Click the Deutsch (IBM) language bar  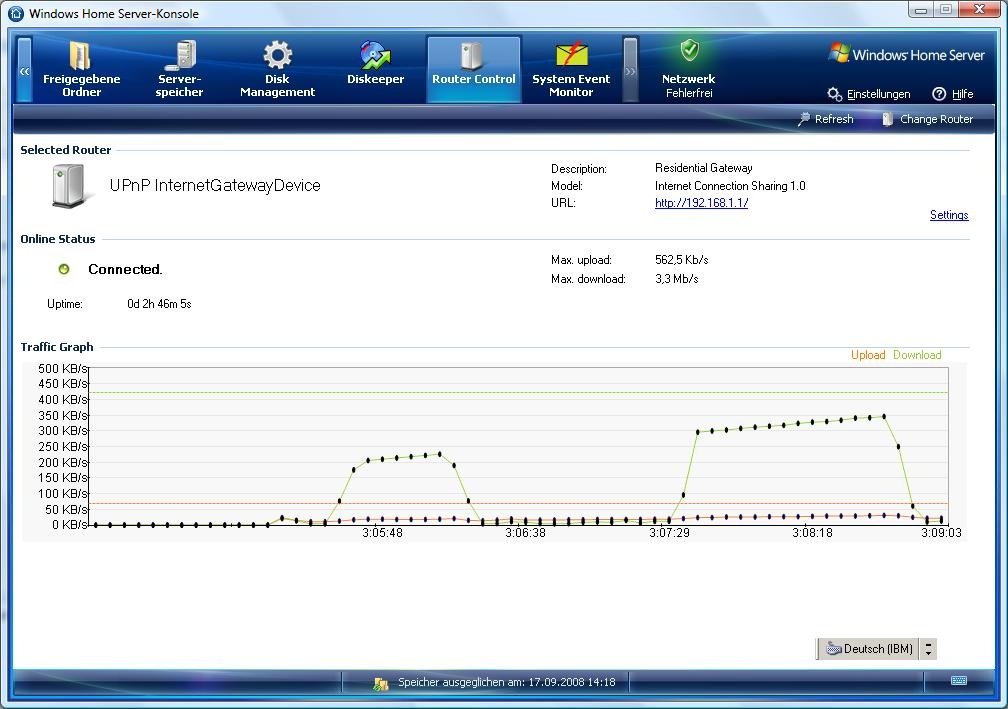click(870, 649)
